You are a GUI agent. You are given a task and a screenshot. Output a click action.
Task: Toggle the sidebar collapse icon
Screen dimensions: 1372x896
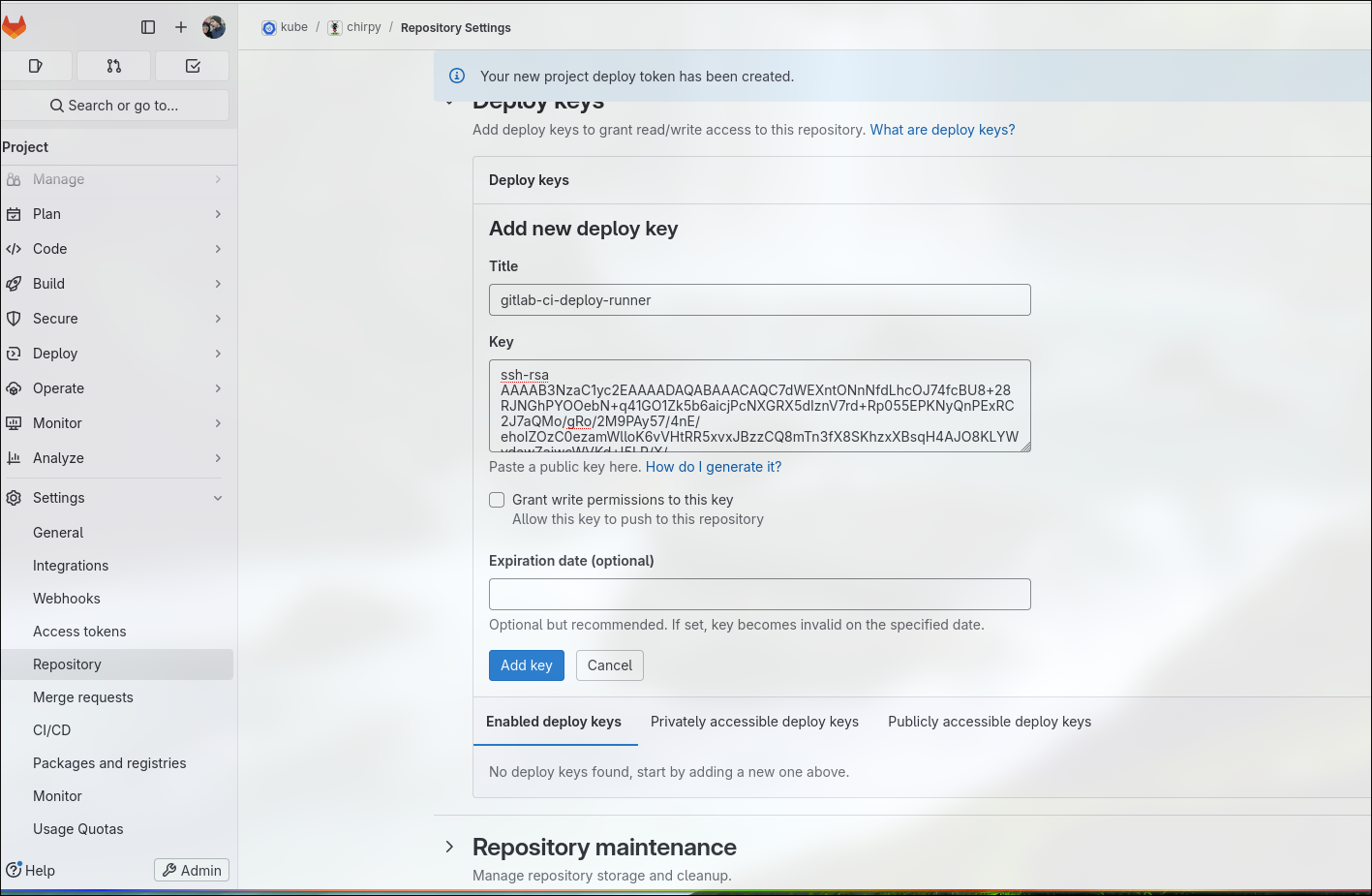[148, 27]
